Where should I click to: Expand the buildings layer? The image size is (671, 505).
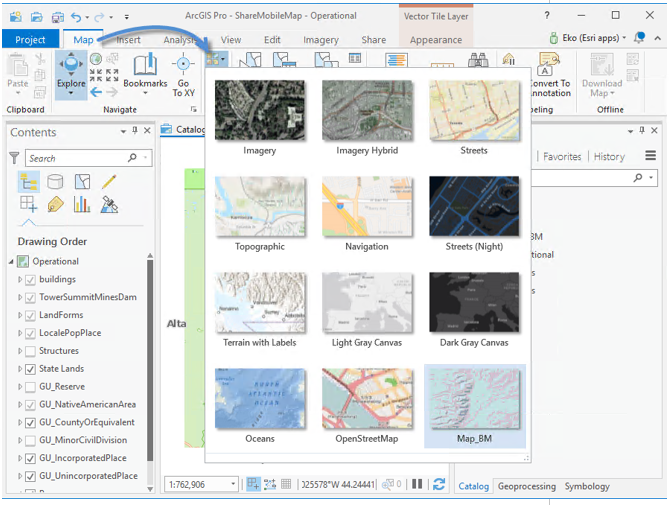pos(20,279)
